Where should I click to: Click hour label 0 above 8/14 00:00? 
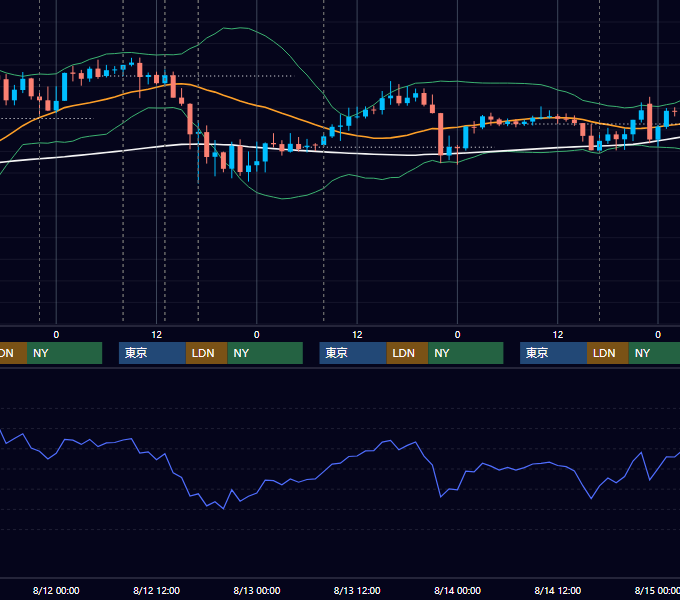pyautogui.click(x=457, y=335)
